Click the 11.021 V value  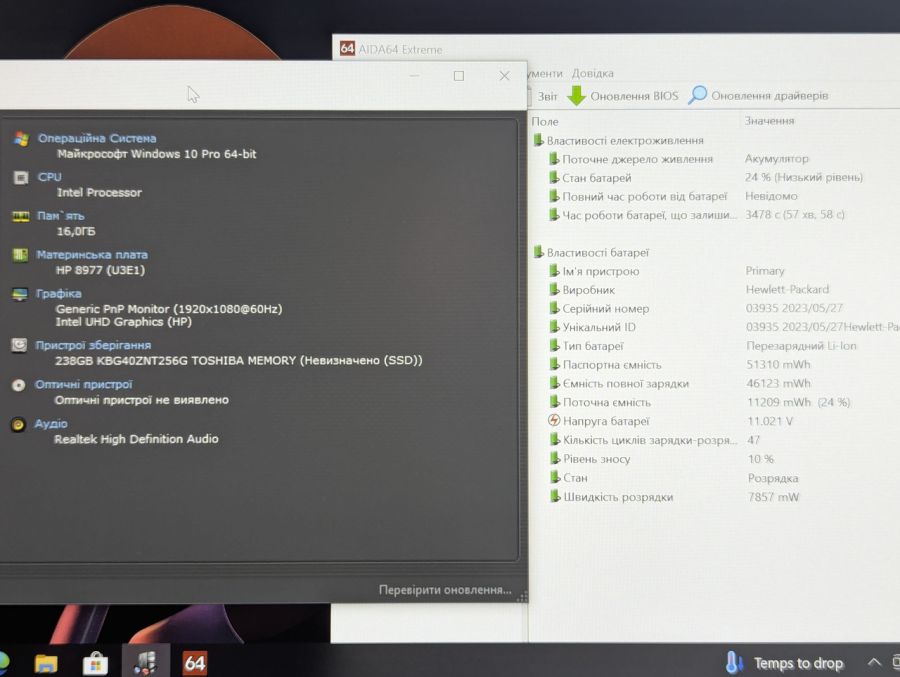pyautogui.click(x=770, y=421)
